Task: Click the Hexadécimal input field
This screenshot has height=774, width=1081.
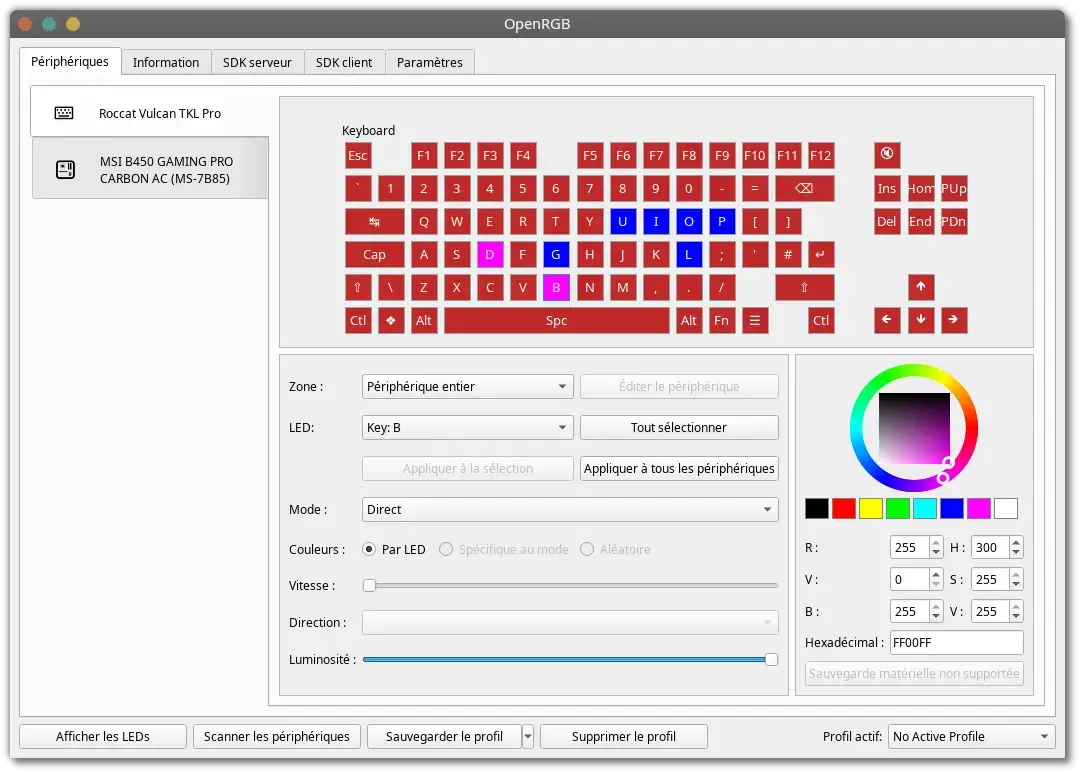Action: [x=956, y=642]
